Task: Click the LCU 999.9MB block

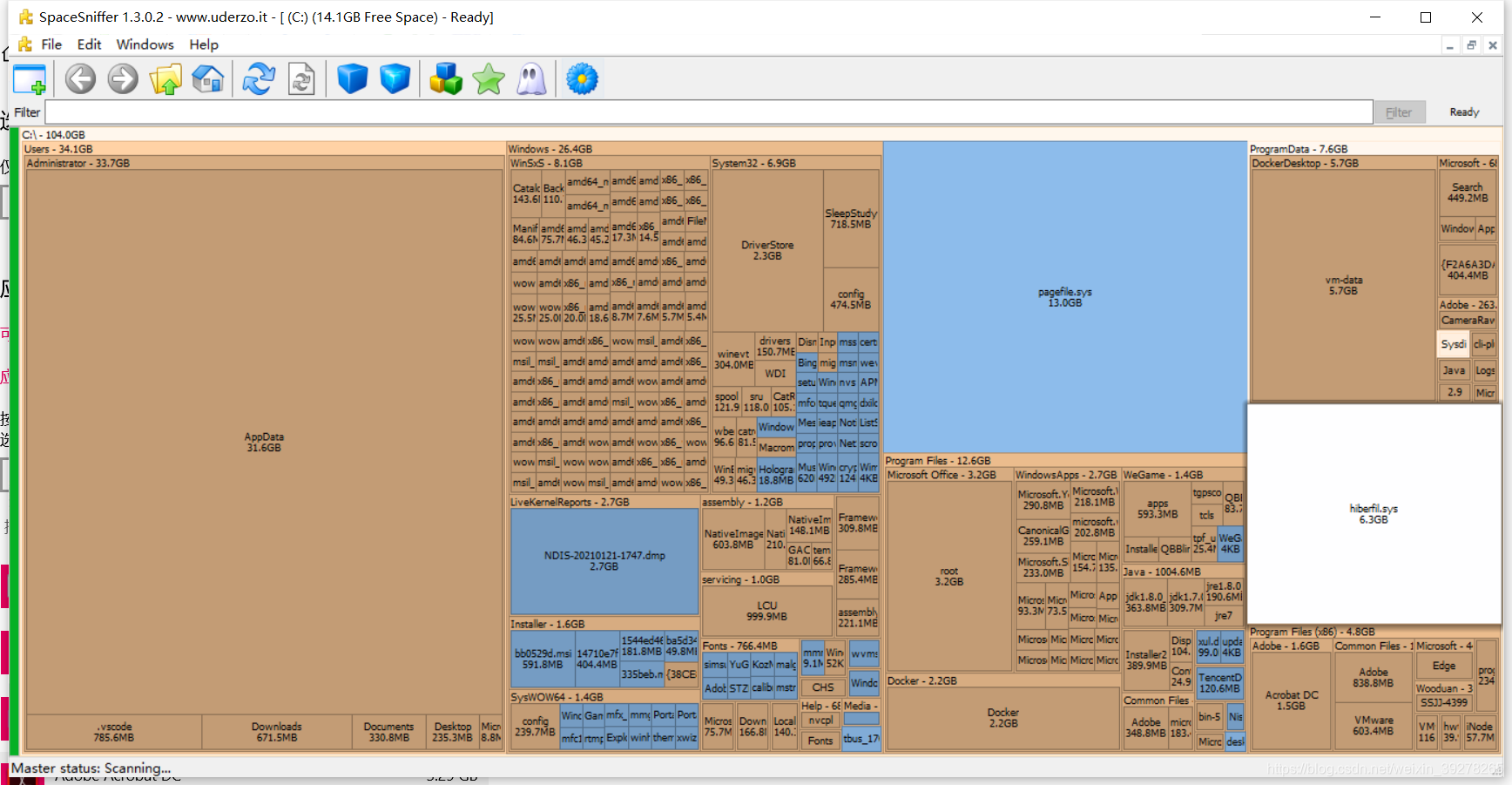Action: click(x=766, y=611)
